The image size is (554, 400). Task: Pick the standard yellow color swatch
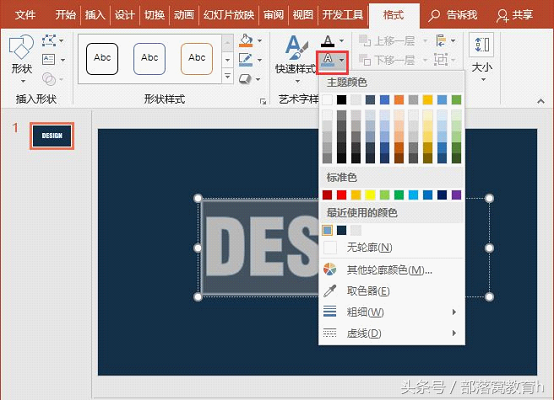(370, 195)
